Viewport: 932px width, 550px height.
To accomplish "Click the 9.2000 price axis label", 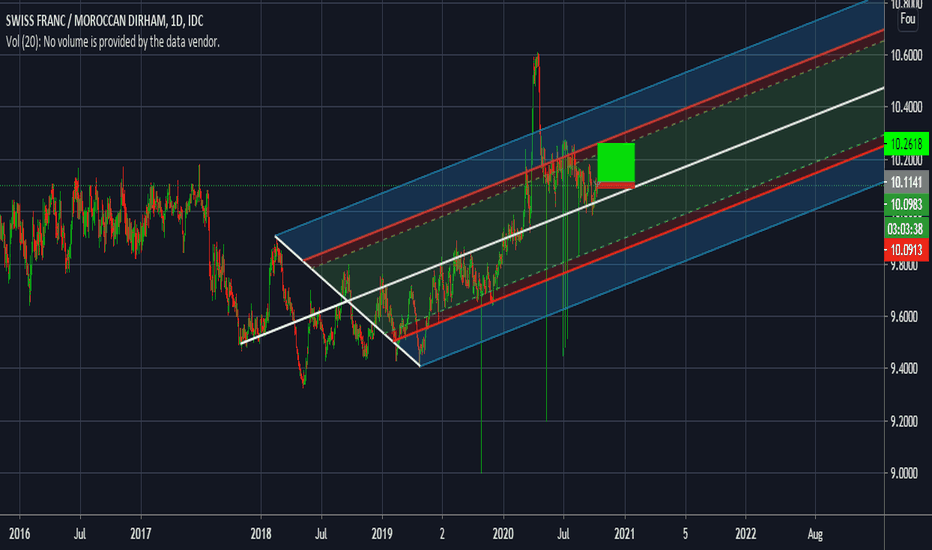I will [906, 422].
